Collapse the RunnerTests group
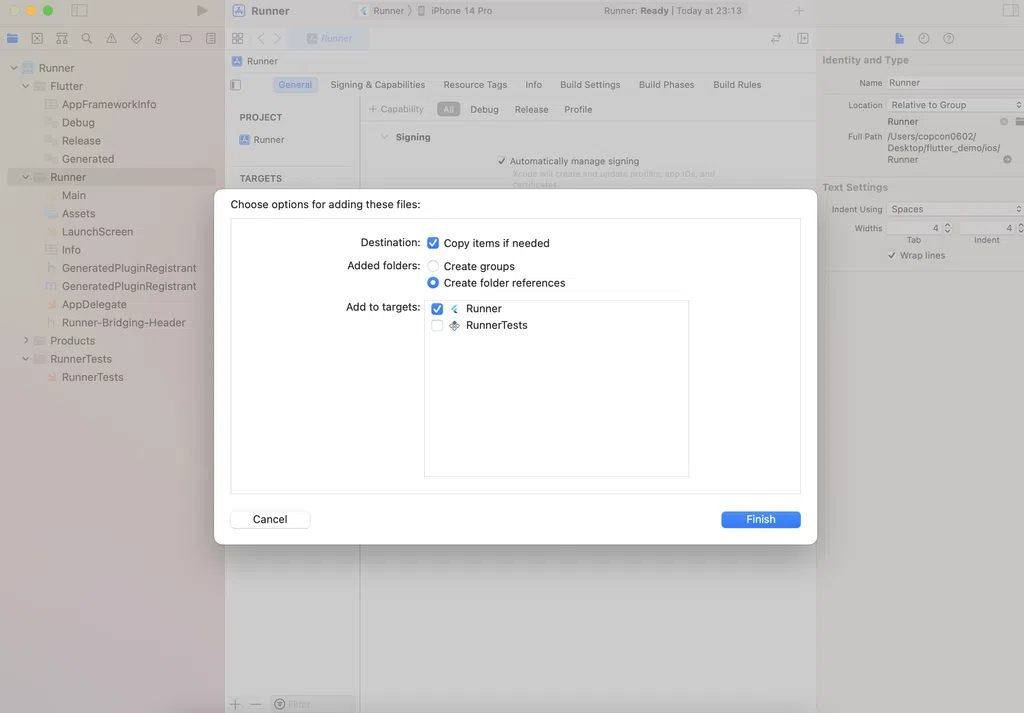Image resolution: width=1024 pixels, height=713 pixels. [x=25, y=358]
